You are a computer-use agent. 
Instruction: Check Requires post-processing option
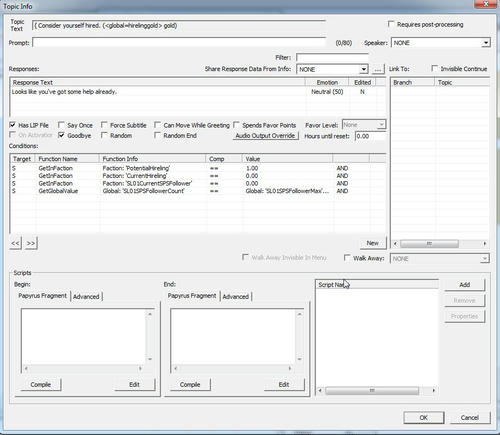(391, 24)
